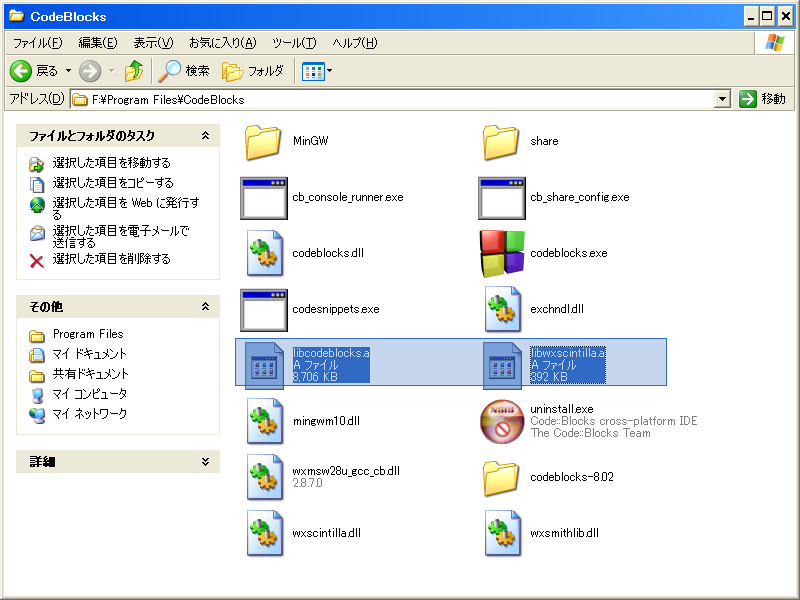
Task: Select the uninstall.exe NSIS icon
Action: click(502, 421)
